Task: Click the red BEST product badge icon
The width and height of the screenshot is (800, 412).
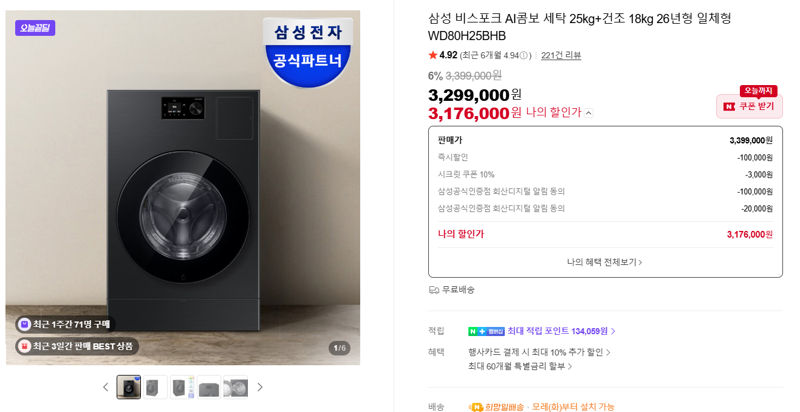Action: [x=24, y=346]
